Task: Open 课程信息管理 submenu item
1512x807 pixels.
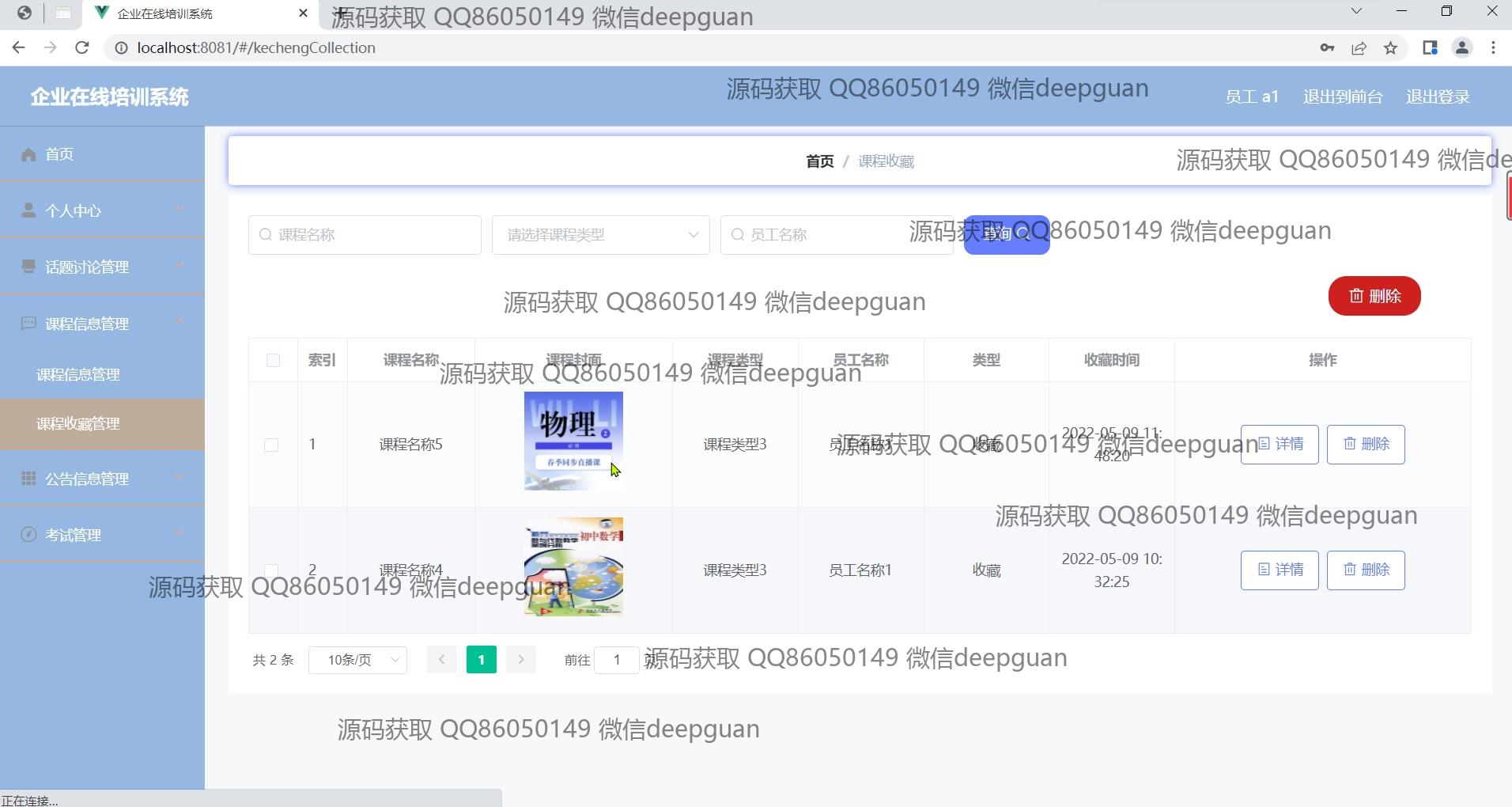Action: tap(78, 375)
